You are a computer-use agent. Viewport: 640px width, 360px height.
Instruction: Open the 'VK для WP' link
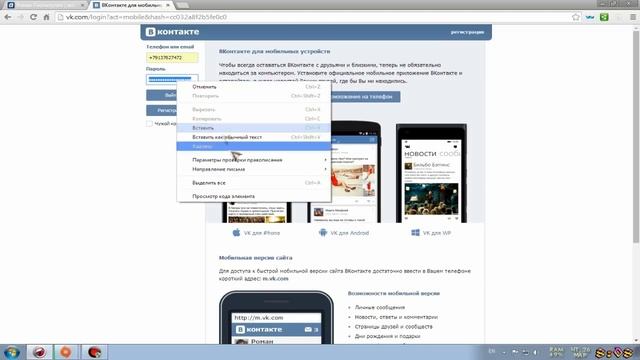(x=437, y=233)
